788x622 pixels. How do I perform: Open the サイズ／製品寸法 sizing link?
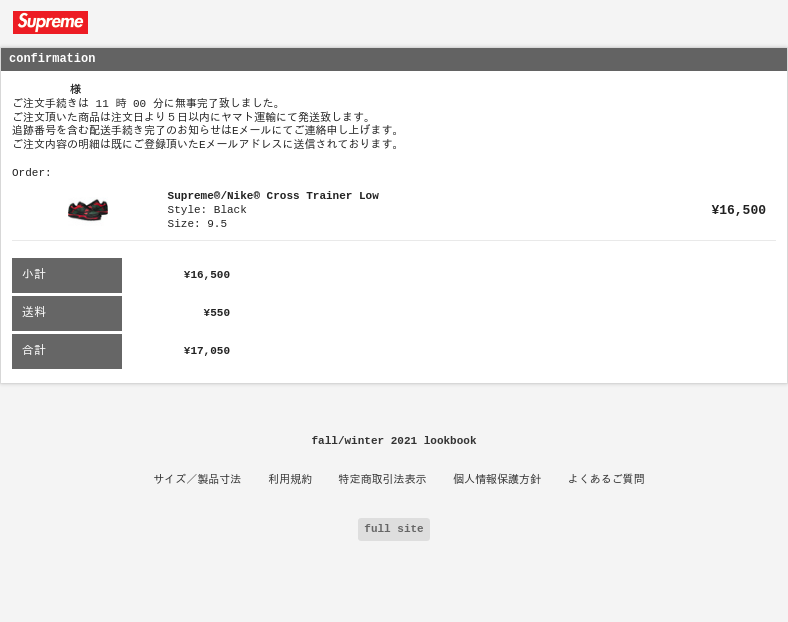(x=197, y=479)
